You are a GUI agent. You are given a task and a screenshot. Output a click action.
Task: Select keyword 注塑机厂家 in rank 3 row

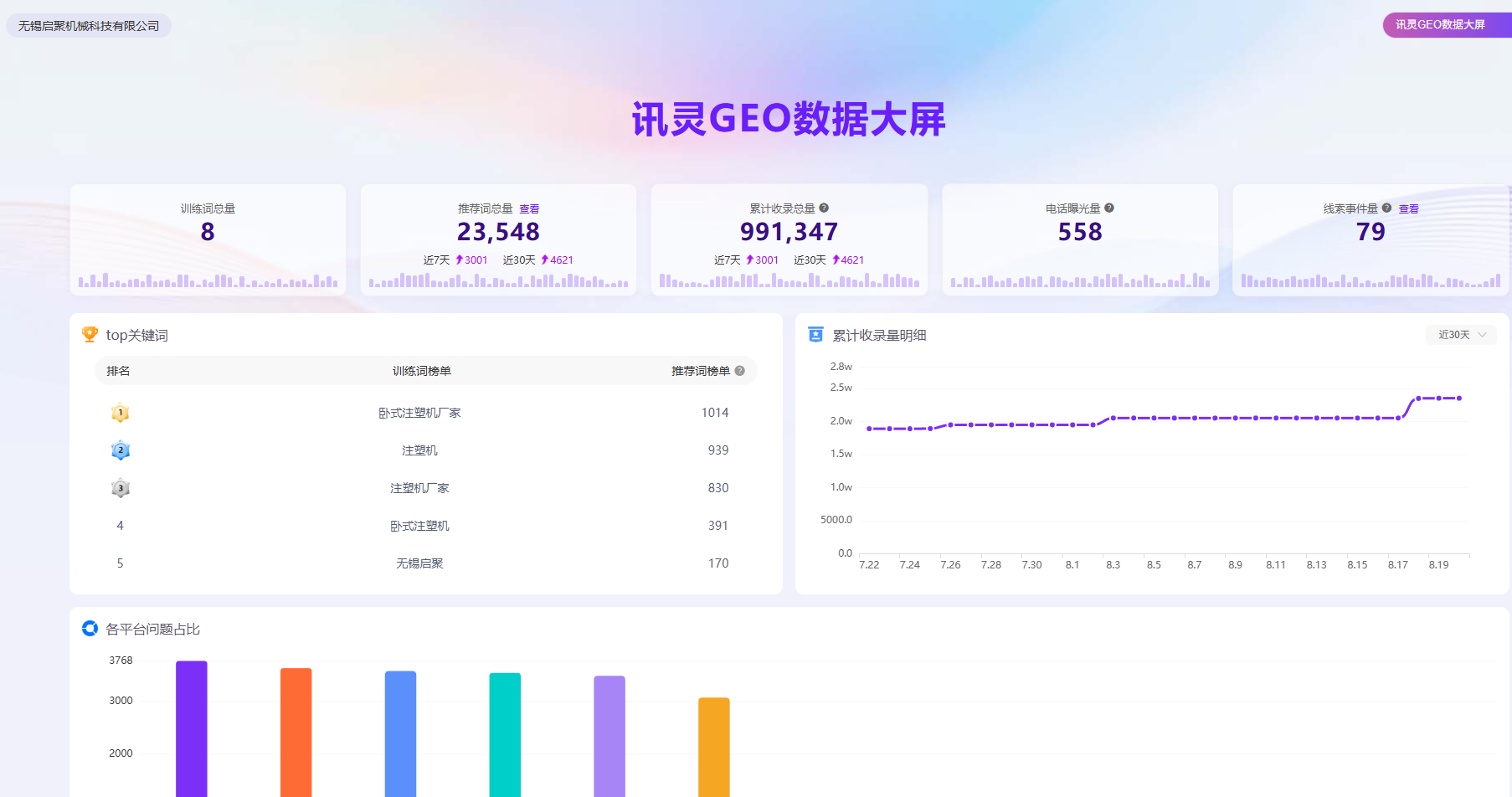pyautogui.click(x=419, y=488)
